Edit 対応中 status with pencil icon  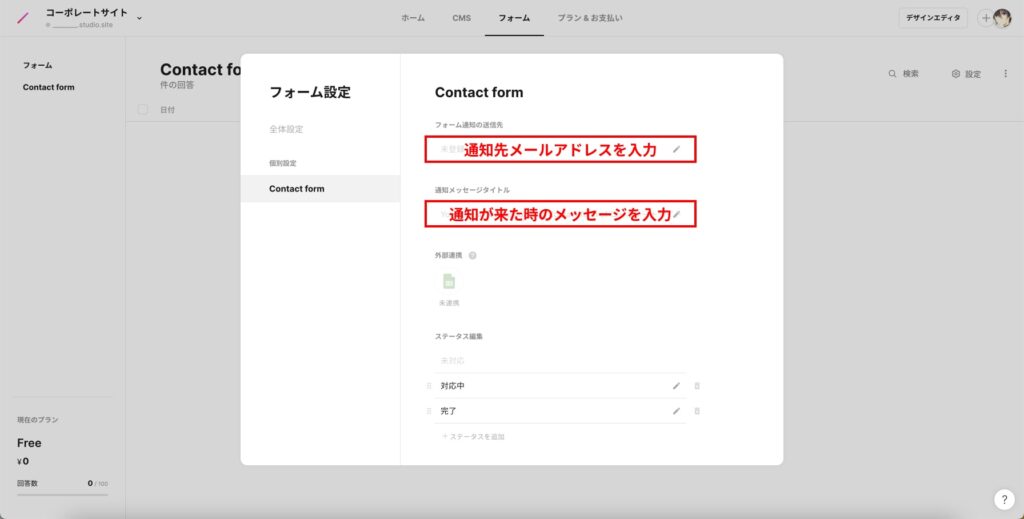tap(676, 386)
